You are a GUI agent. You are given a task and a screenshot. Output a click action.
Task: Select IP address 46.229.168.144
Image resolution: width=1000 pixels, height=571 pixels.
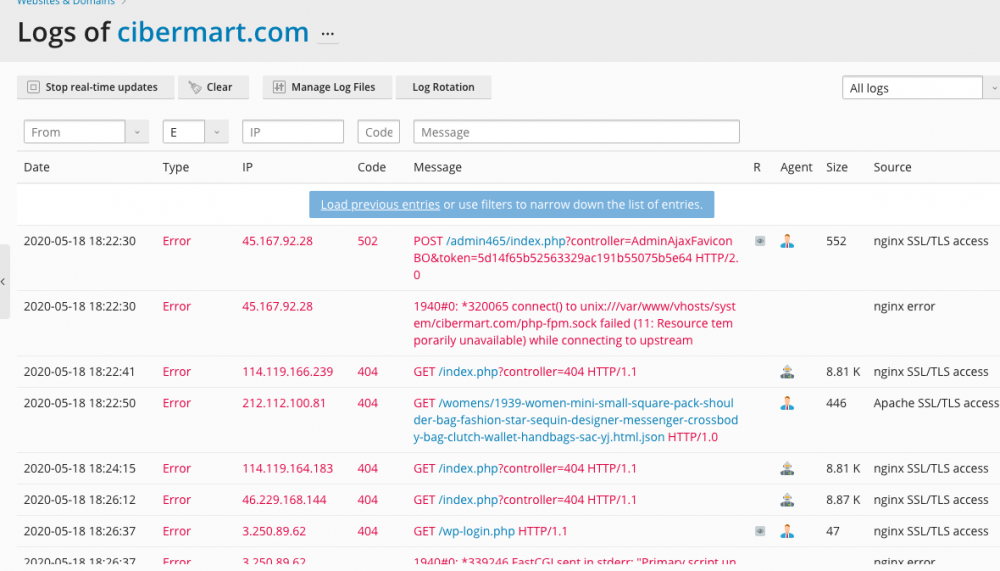pyautogui.click(x=284, y=500)
